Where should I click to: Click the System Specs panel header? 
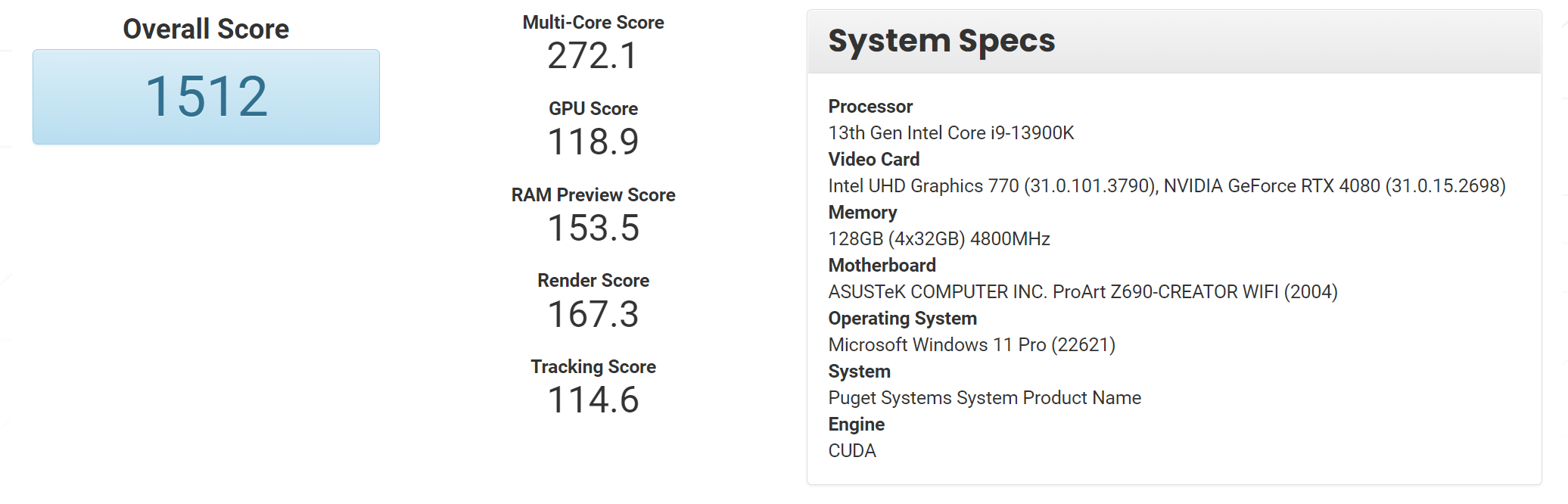1174,42
